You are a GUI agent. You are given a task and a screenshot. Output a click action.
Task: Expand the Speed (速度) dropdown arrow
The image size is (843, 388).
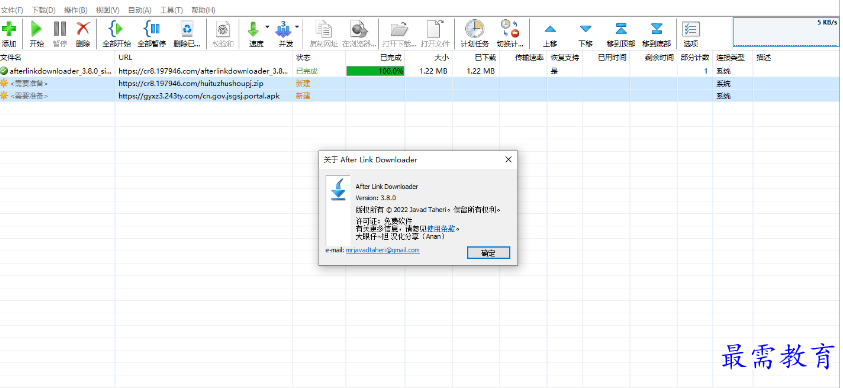(x=267, y=26)
